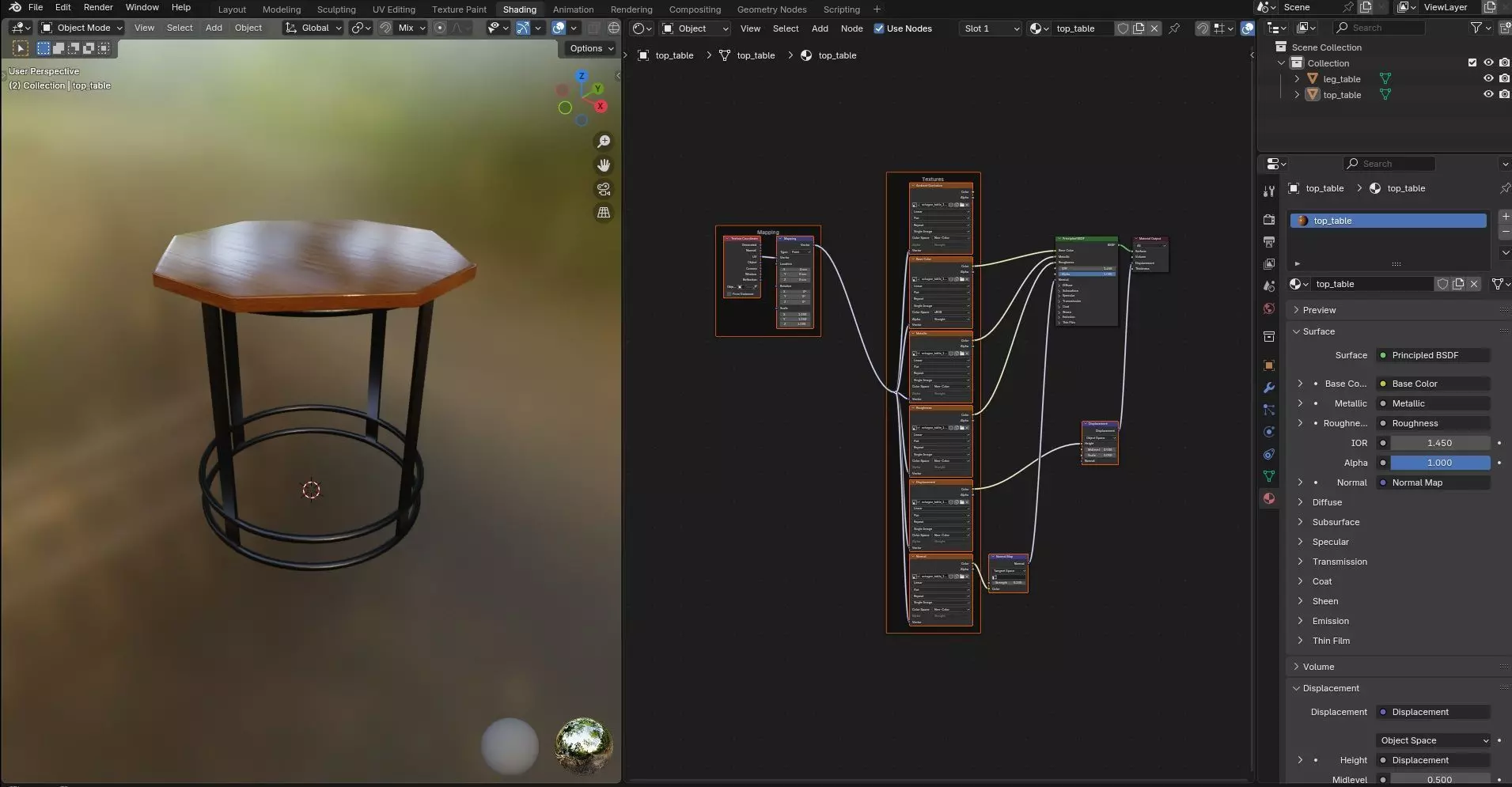This screenshot has width=1512, height=787.
Task: Uncheck the Use Nodes checkbox
Action: pyautogui.click(x=878, y=28)
